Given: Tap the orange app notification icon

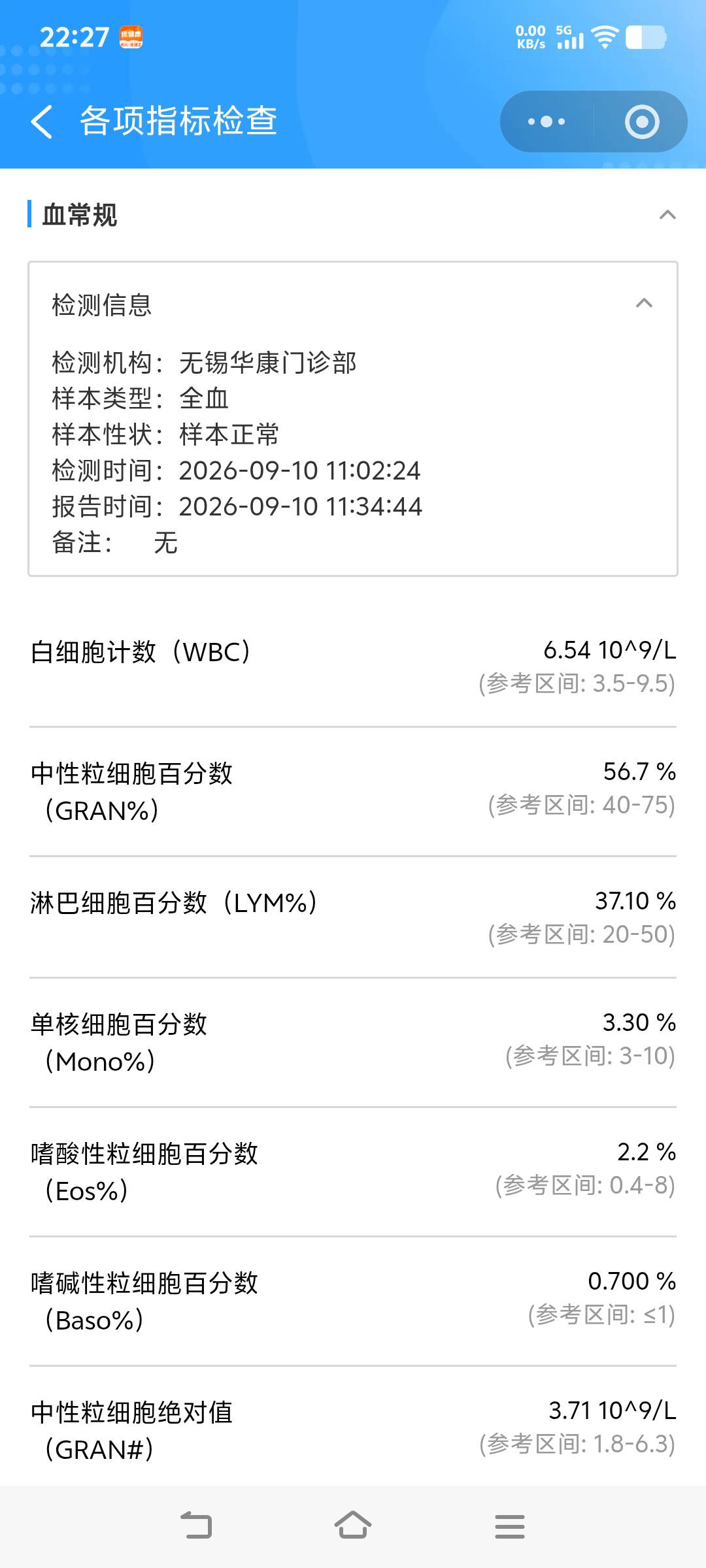Looking at the screenshot, I should [131, 37].
